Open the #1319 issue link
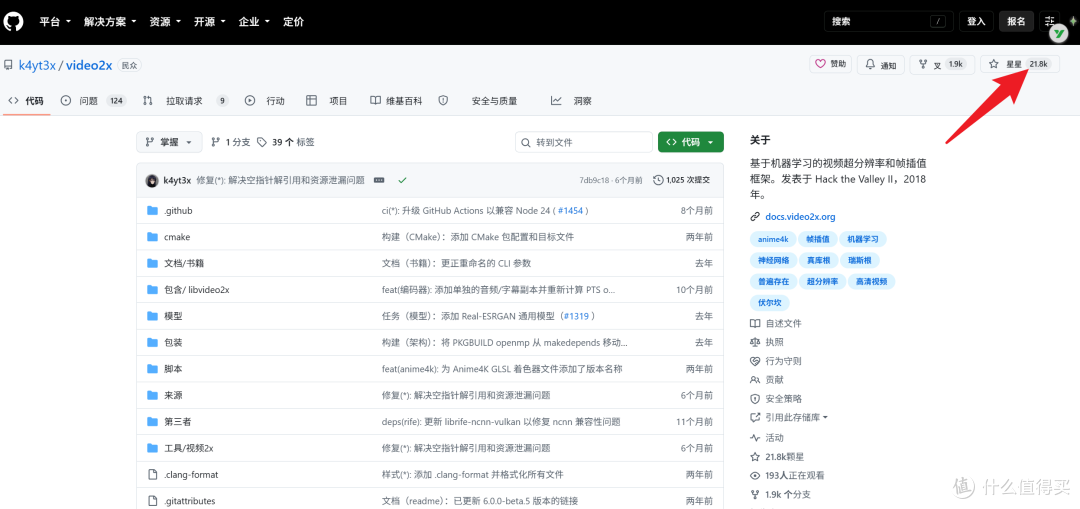This screenshot has width=1080, height=509. tap(577, 316)
